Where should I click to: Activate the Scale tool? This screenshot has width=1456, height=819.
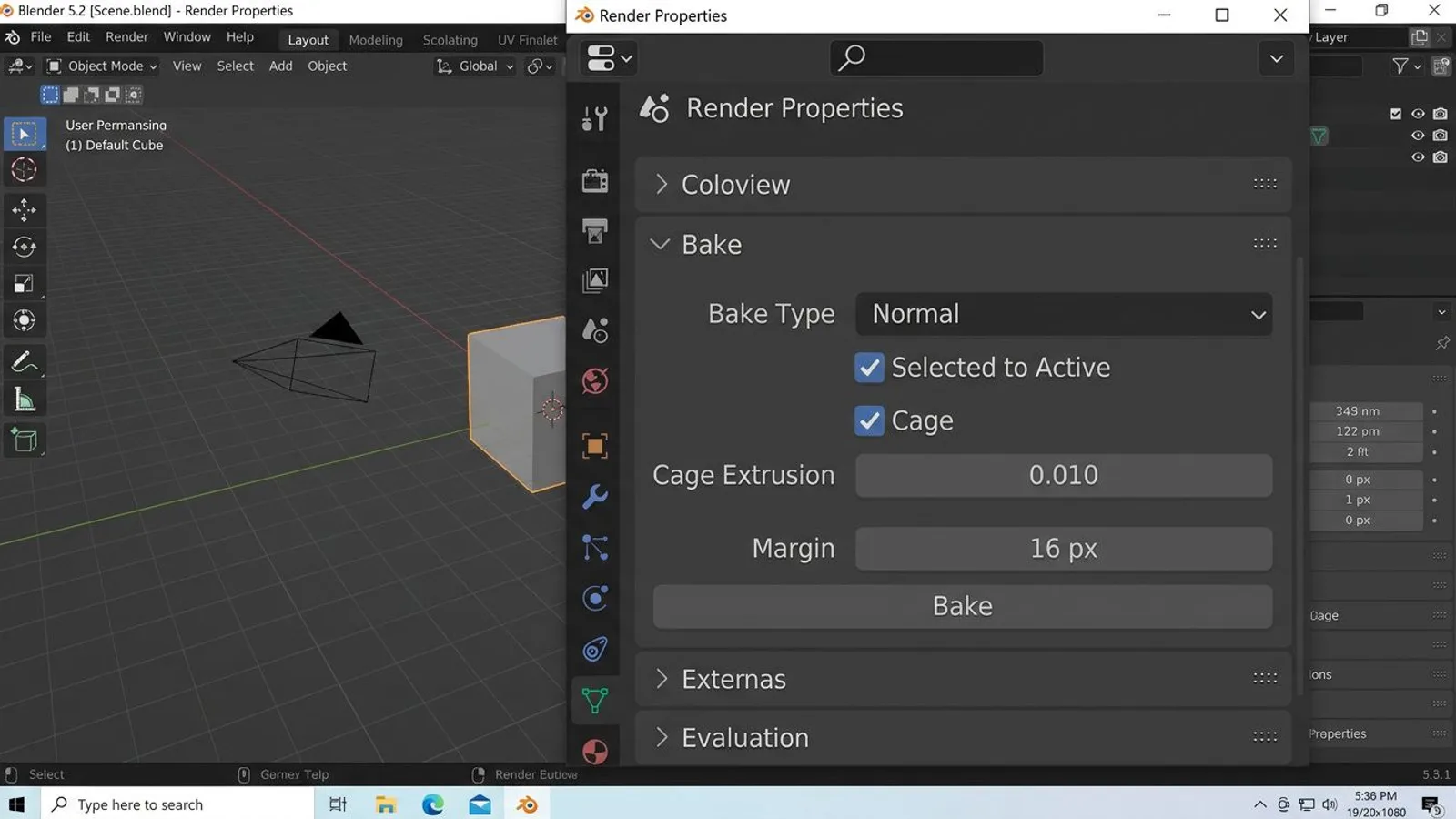pos(25,284)
